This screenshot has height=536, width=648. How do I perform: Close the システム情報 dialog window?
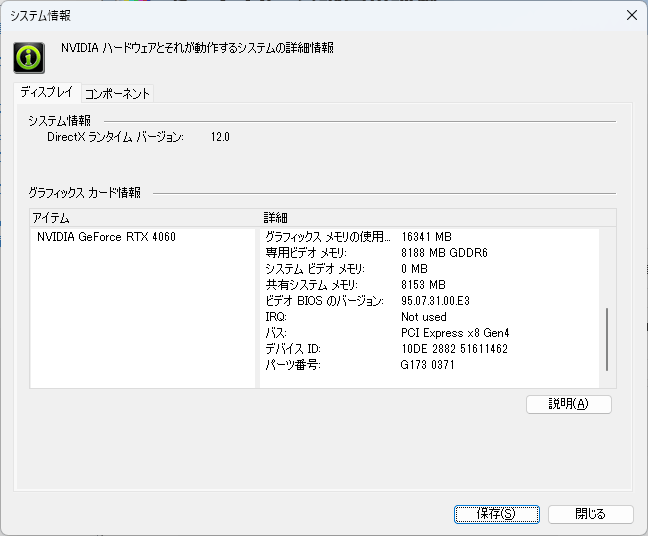pyautogui.click(x=631, y=15)
